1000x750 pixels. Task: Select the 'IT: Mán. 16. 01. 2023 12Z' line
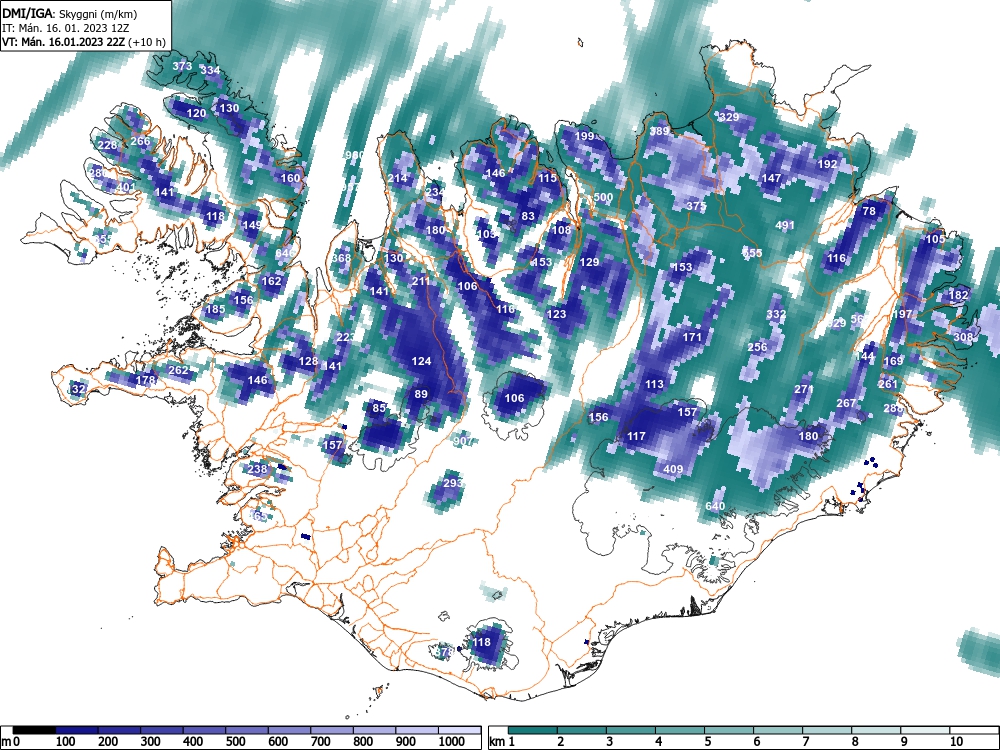click(66, 28)
